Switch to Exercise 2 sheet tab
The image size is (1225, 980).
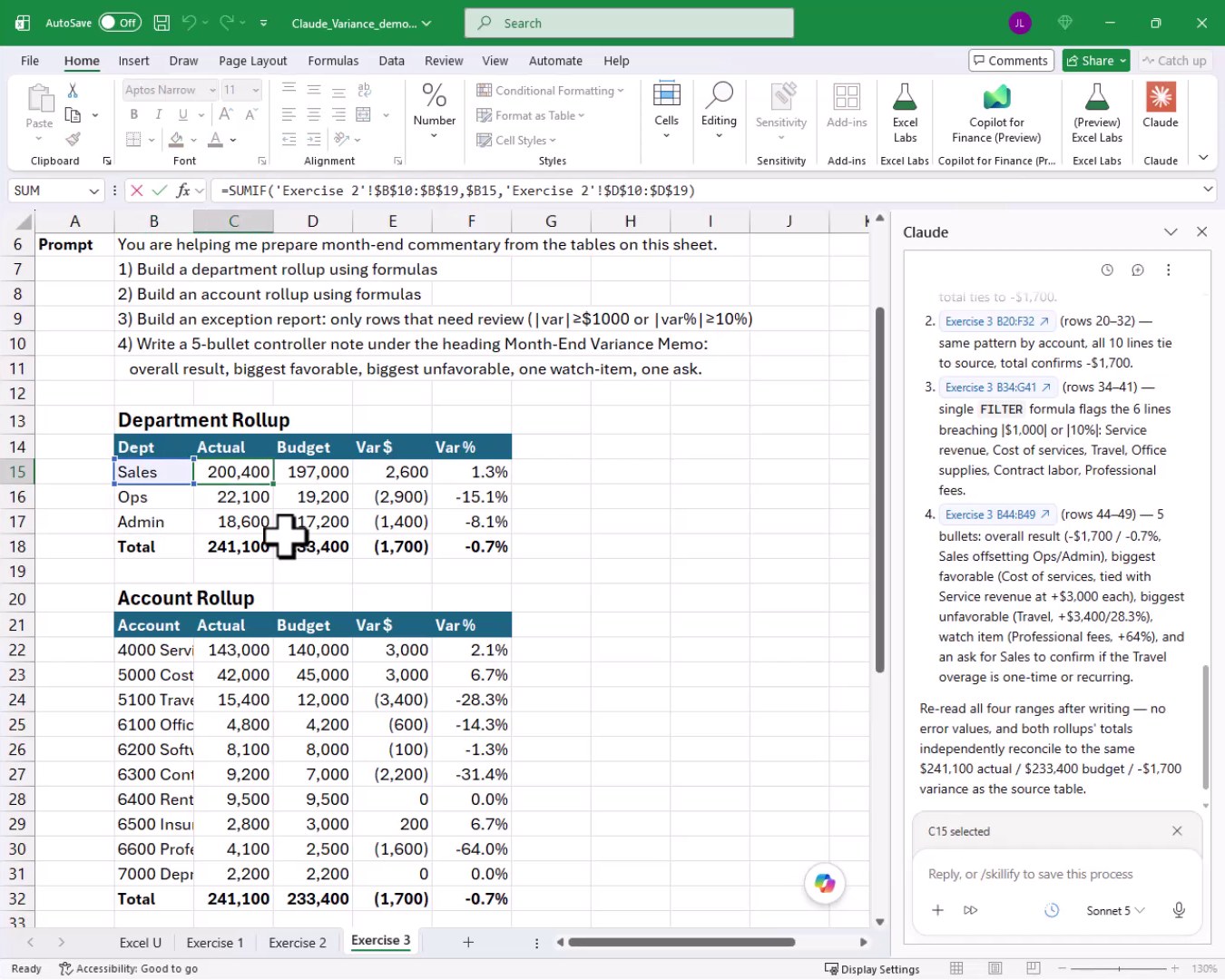(298, 943)
